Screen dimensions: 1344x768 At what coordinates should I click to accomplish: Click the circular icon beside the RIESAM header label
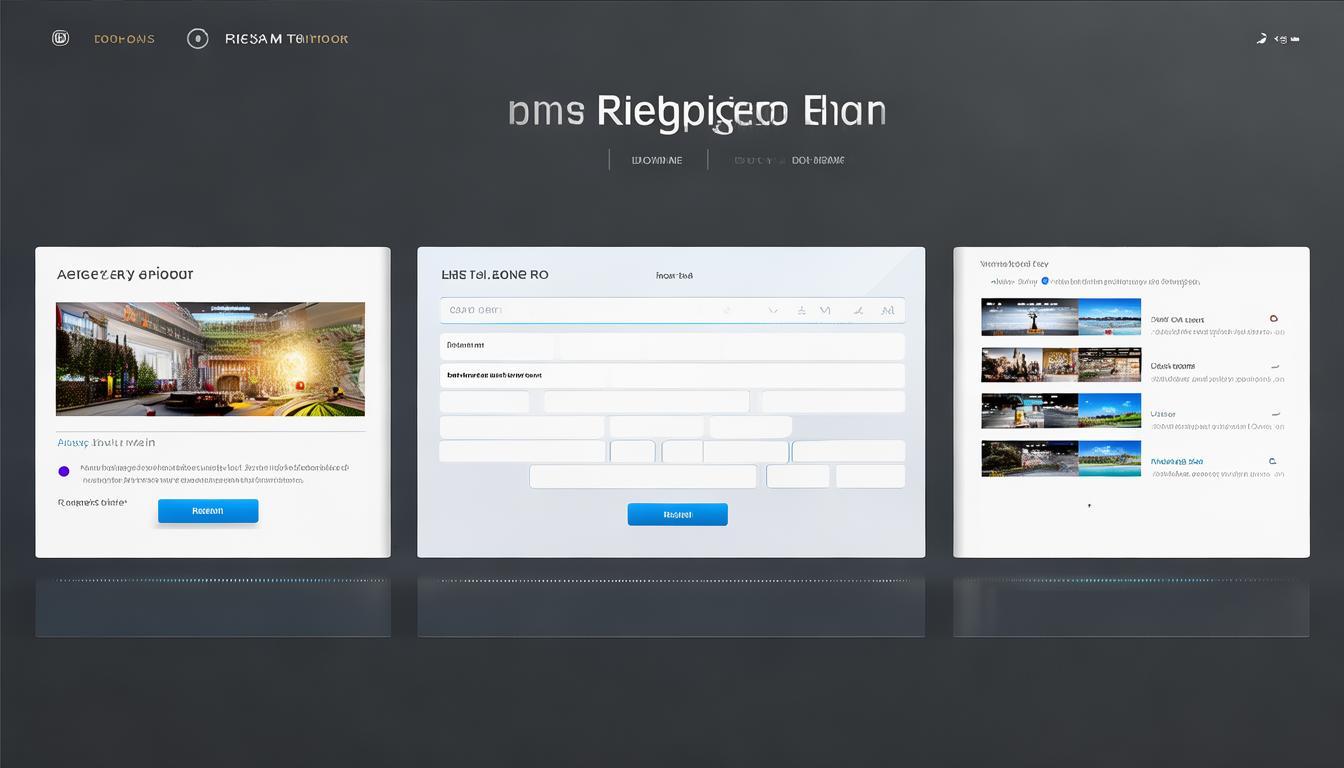198,39
